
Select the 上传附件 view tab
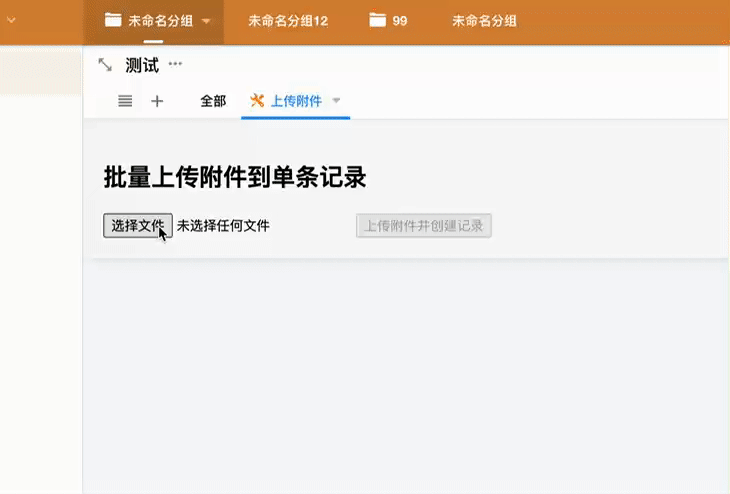[296, 101]
